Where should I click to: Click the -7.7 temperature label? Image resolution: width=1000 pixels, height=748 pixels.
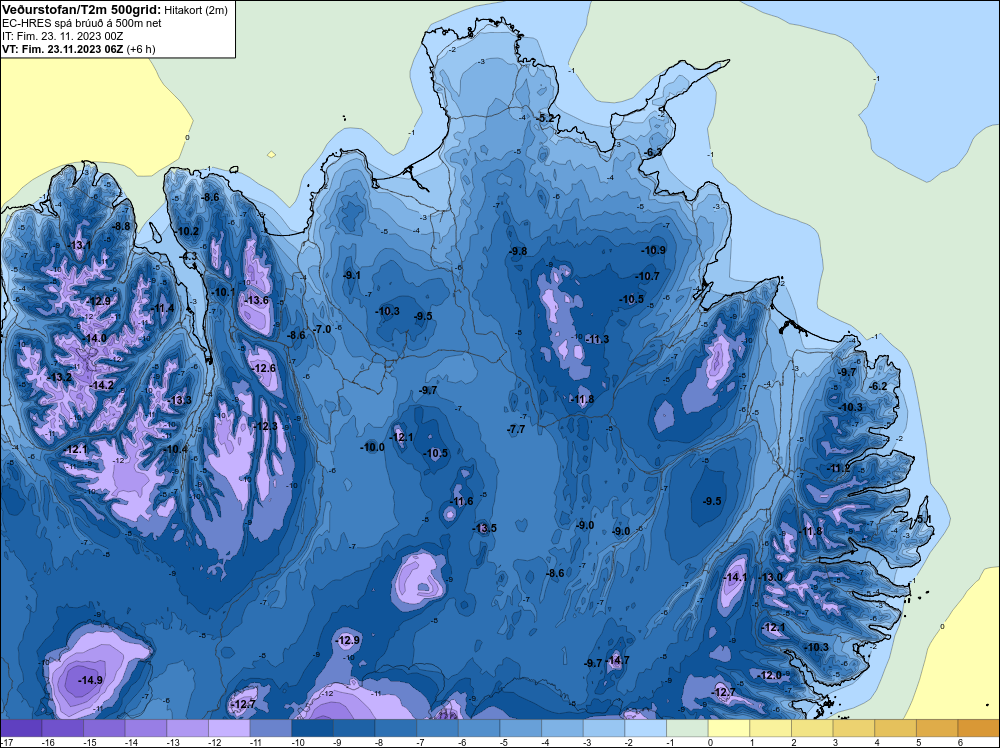coord(516,430)
